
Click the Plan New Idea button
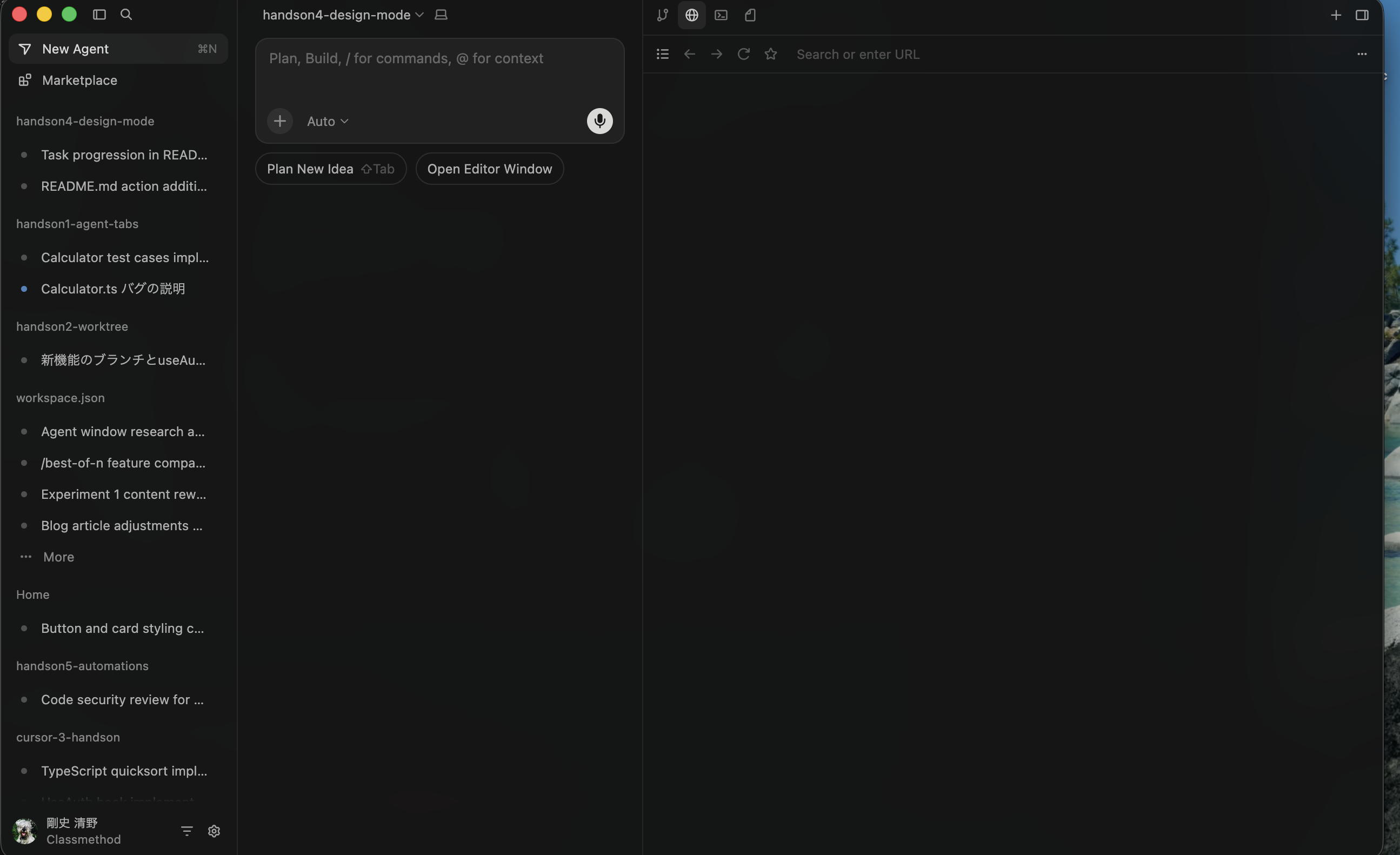(x=331, y=168)
